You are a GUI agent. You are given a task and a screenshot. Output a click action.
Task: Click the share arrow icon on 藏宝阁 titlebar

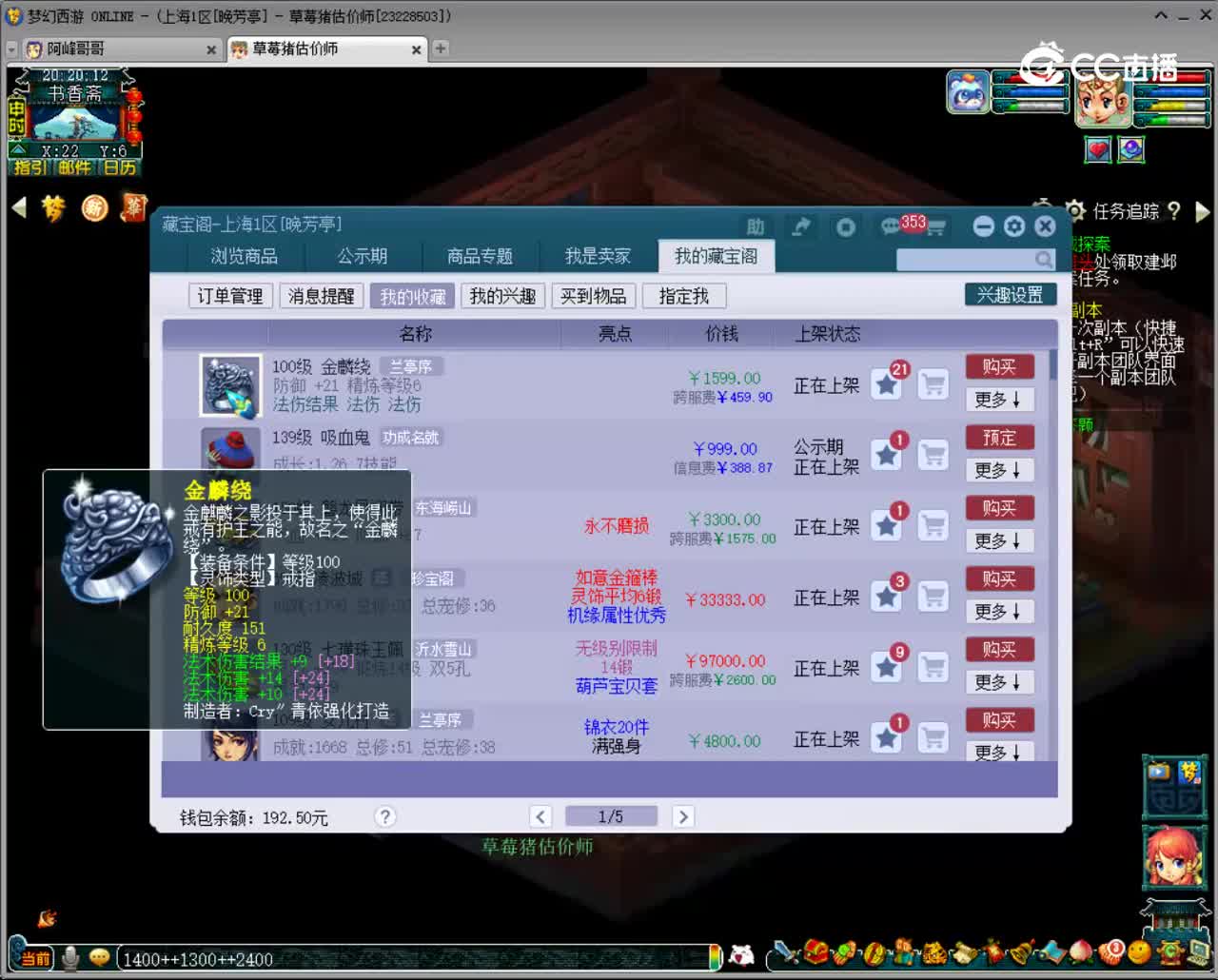[800, 226]
